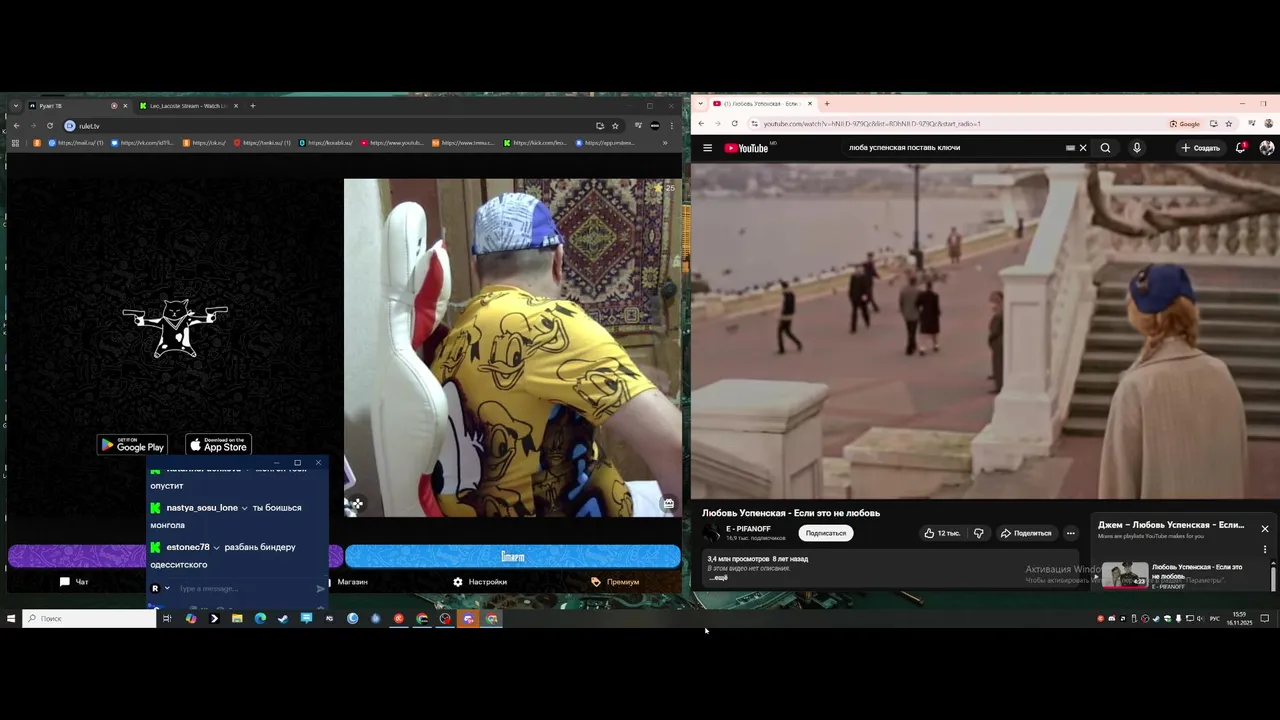This screenshot has height=720, width=1280.
Task: Close the popout chat window
Action: tap(318, 463)
